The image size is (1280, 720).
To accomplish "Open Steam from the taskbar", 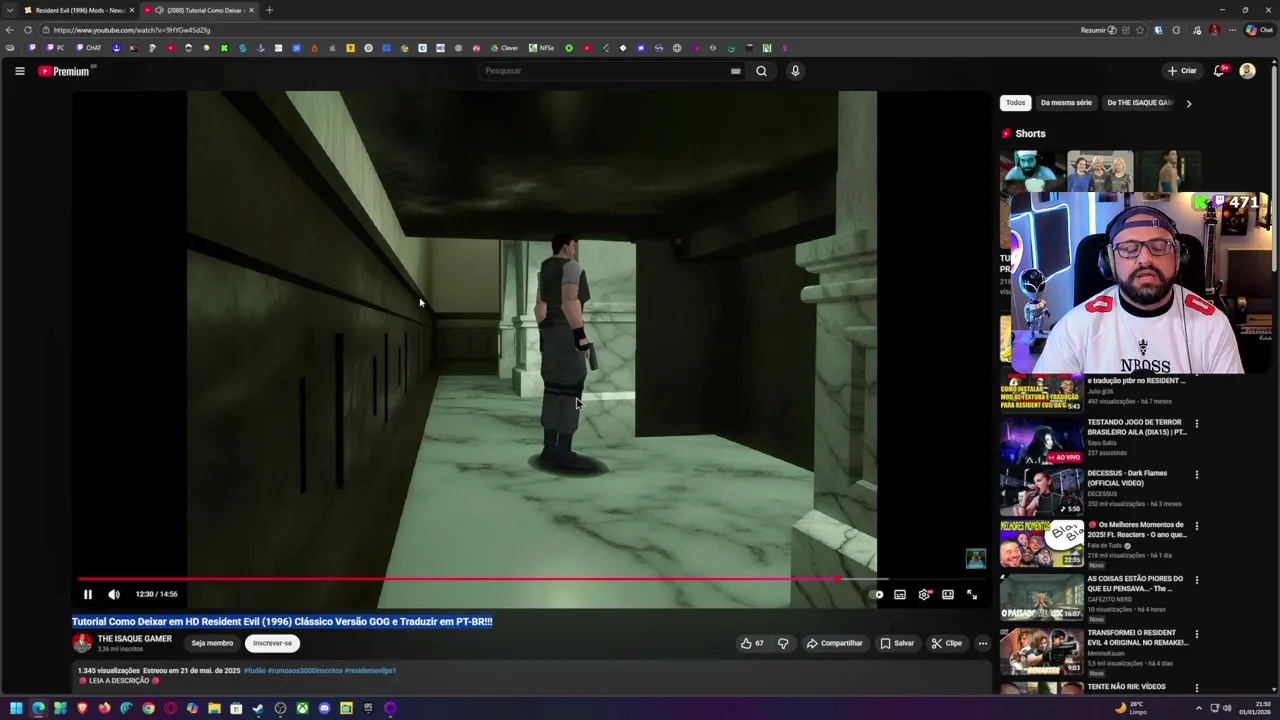I will tap(258, 708).
